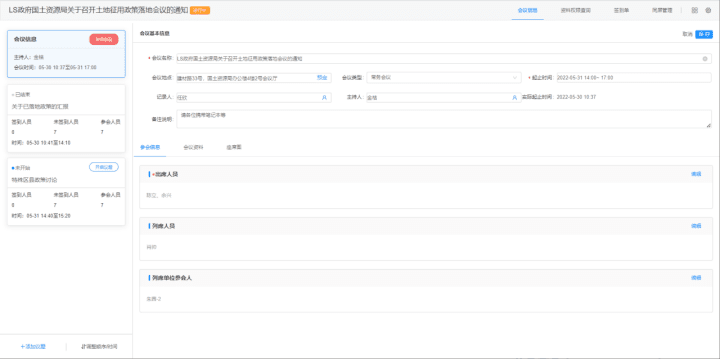
Task: Switch to the 签到单 top tab
Action: tap(621, 10)
